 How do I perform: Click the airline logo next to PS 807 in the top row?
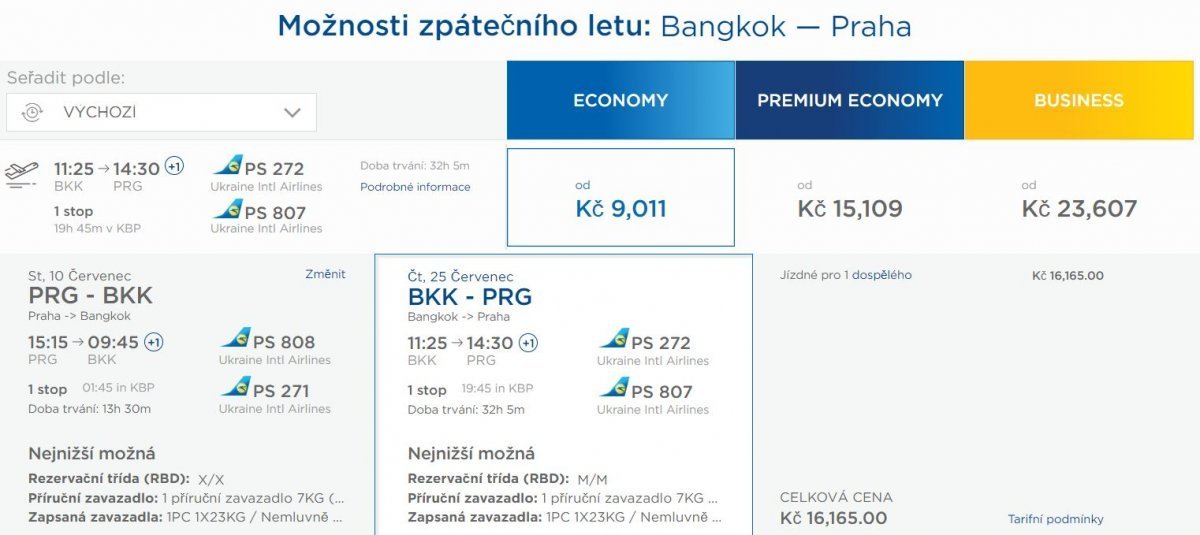click(228, 210)
